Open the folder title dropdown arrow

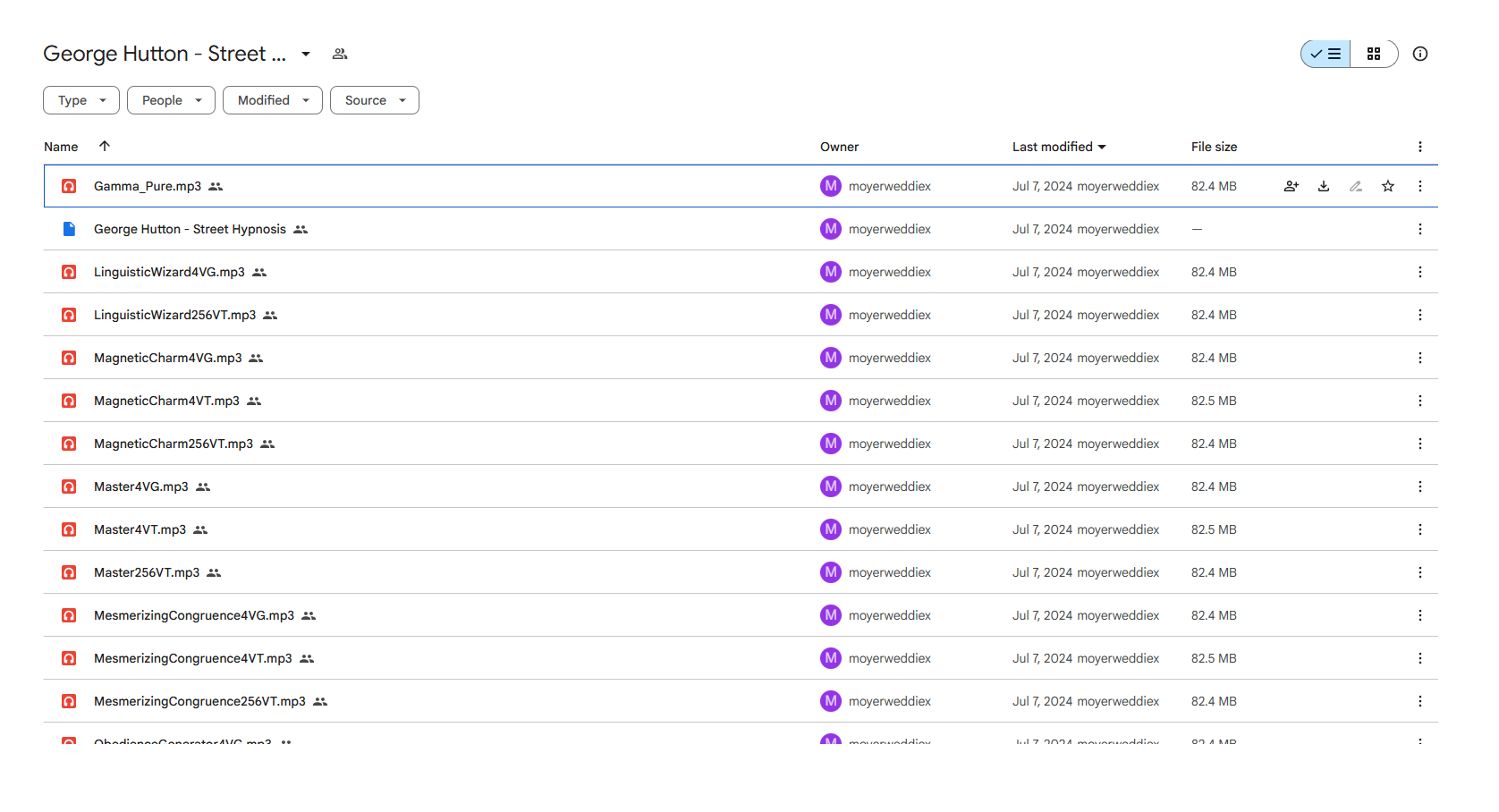point(306,54)
